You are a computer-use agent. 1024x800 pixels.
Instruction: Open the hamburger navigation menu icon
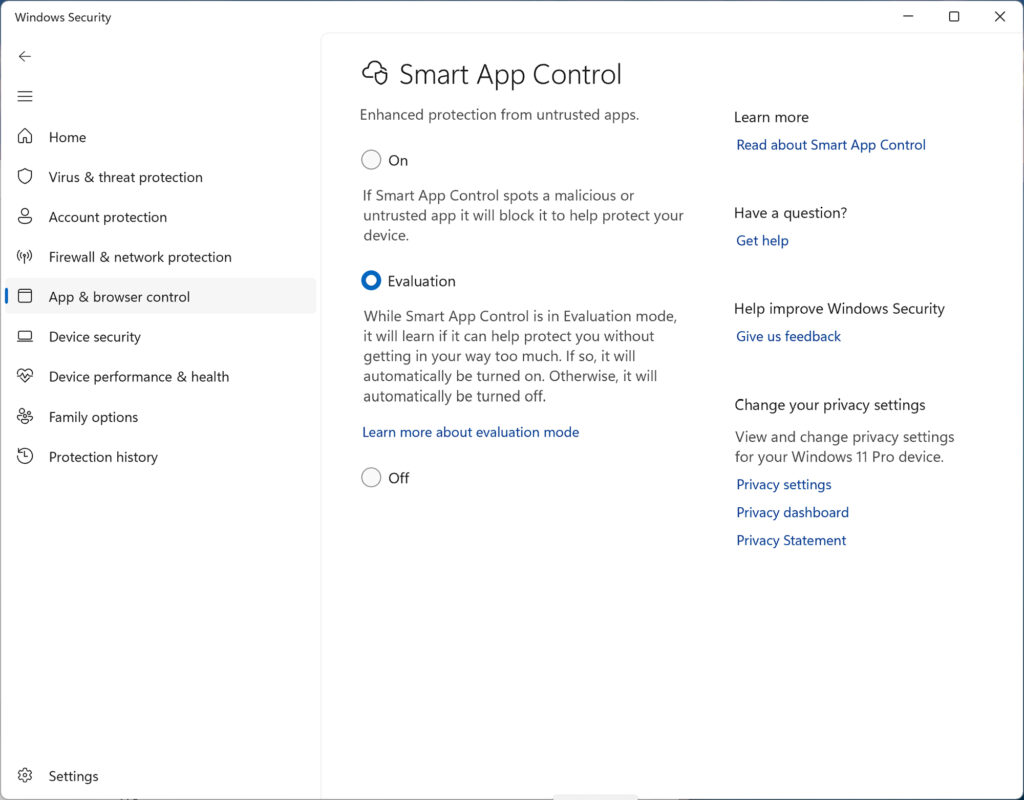(25, 97)
